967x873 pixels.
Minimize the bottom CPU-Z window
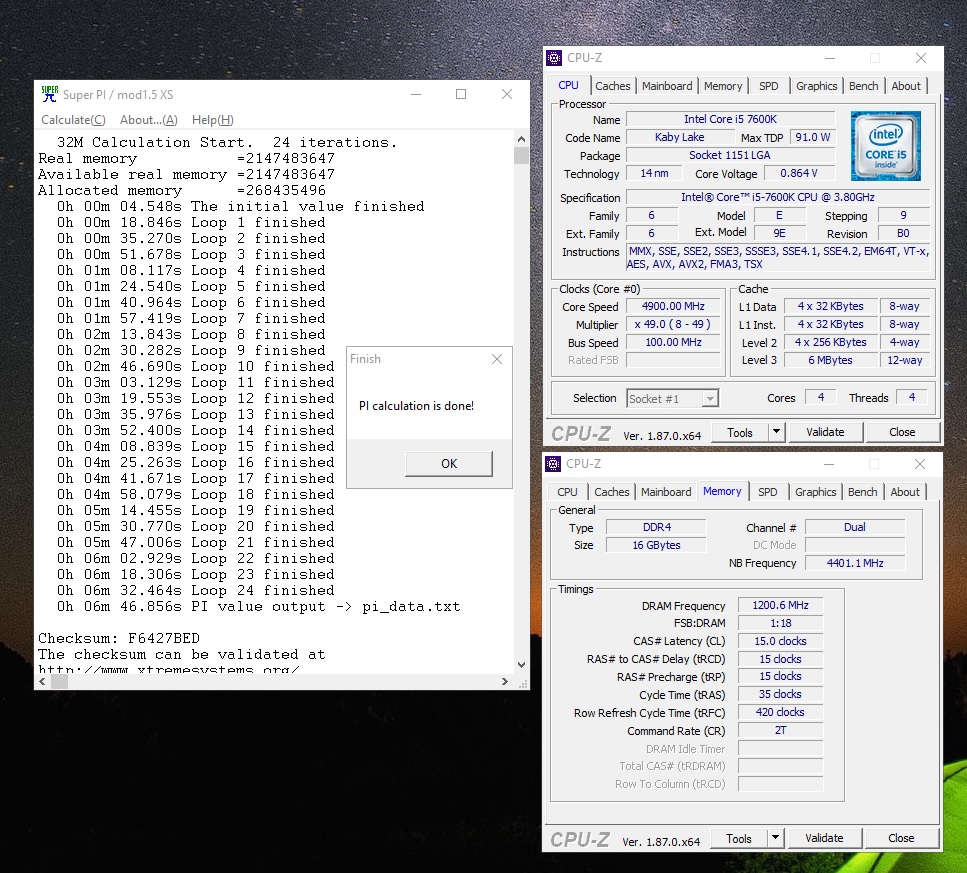pyautogui.click(x=829, y=464)
